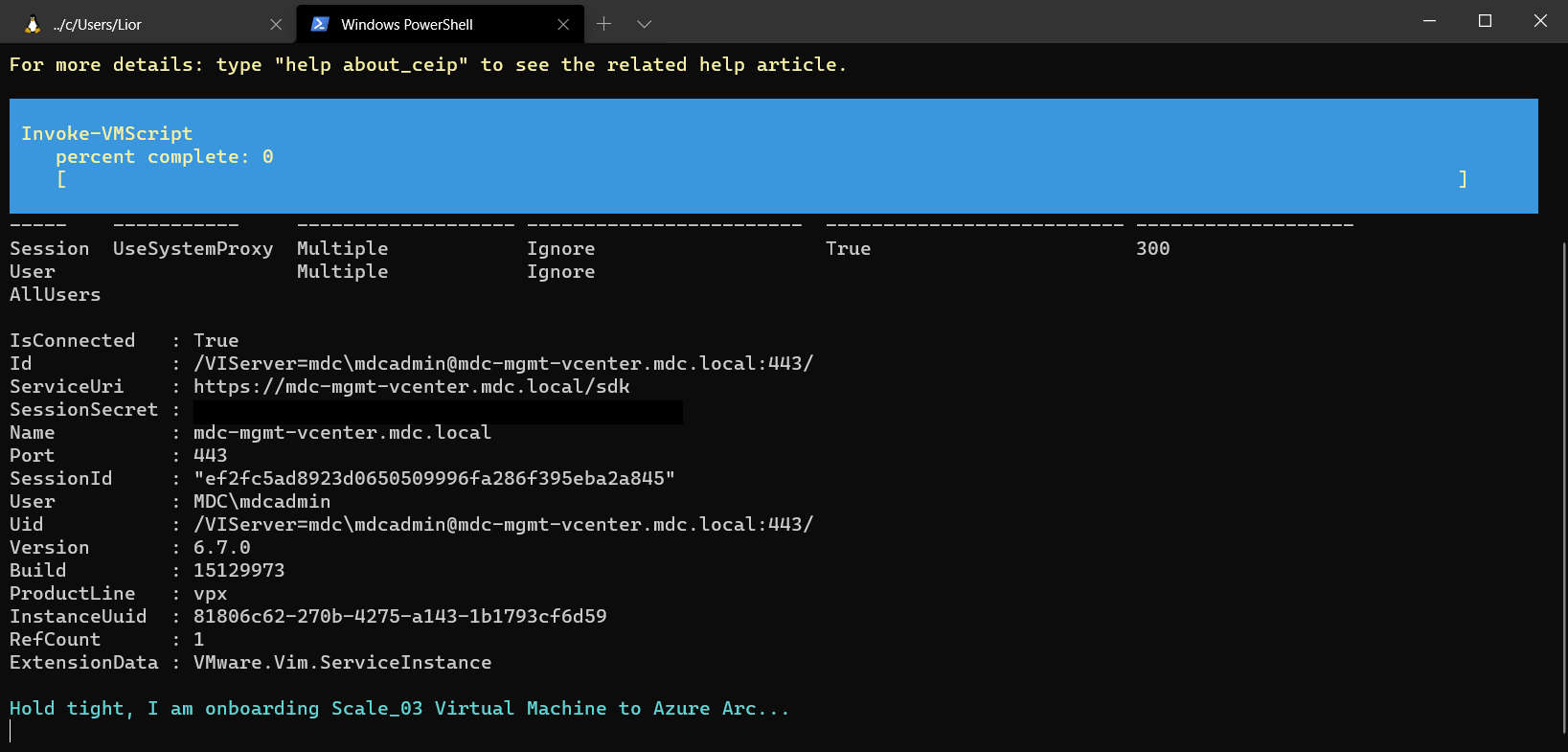Click the InstanceUuid value
This screenshot has width=1568, height=752.
tap(400, 616)
